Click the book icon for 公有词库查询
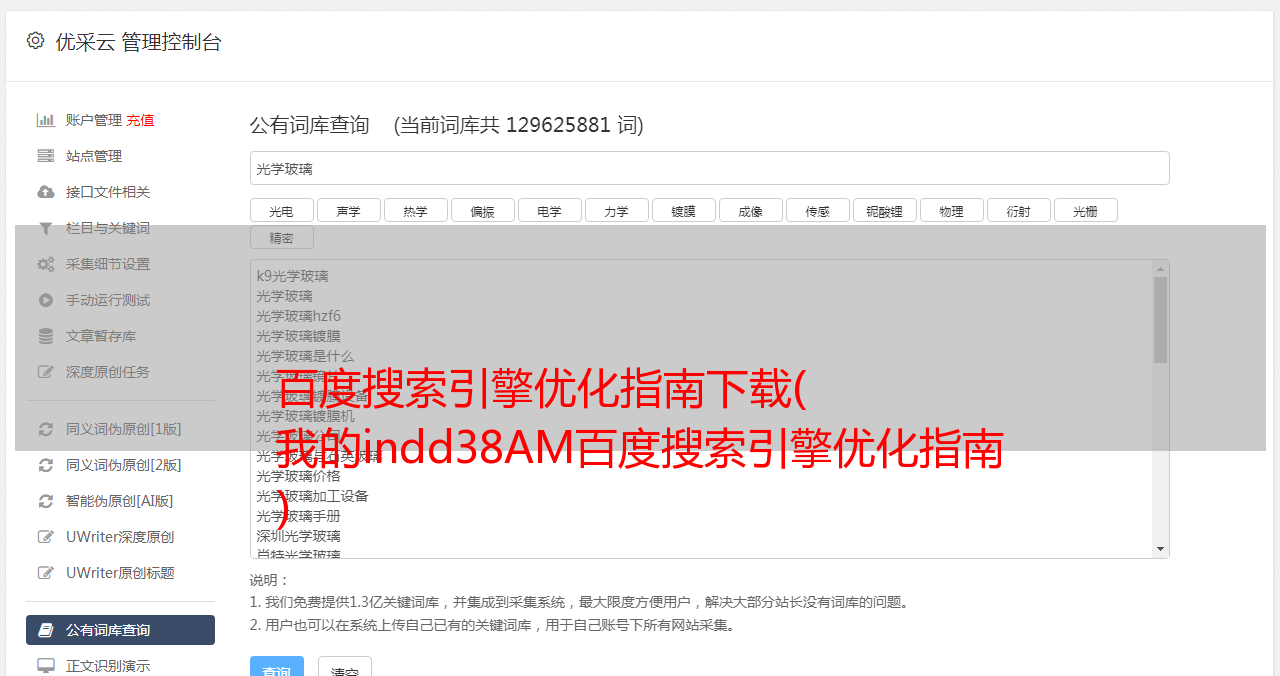The height and width of the screenshot is (676, 1280). [x=46, y=630]
